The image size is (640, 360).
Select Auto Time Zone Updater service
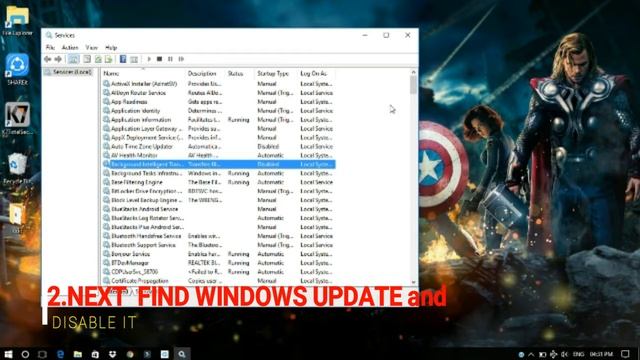[x=218, y=147]
